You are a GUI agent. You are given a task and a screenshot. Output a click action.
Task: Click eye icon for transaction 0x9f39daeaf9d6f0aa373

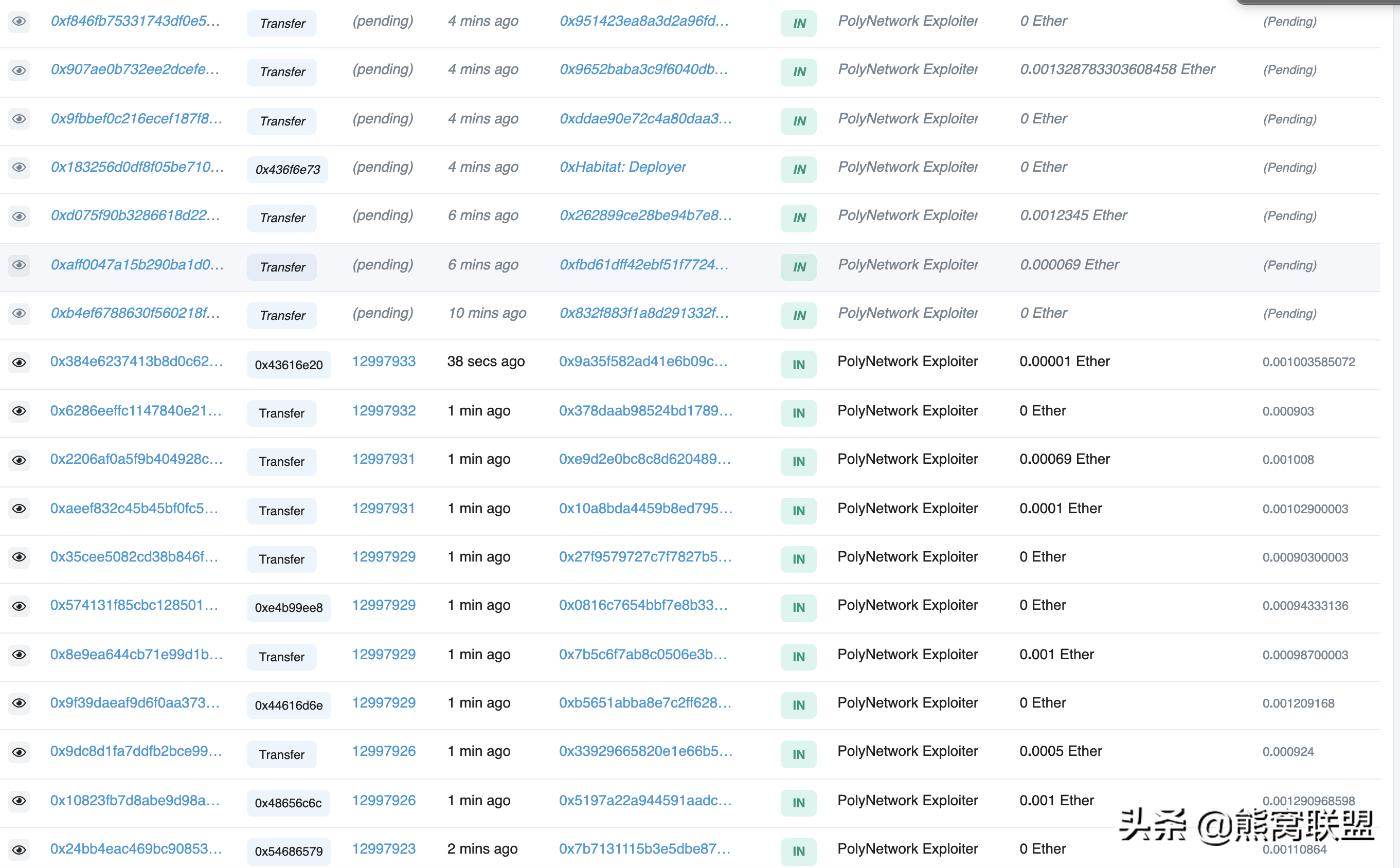click(19, 703)
